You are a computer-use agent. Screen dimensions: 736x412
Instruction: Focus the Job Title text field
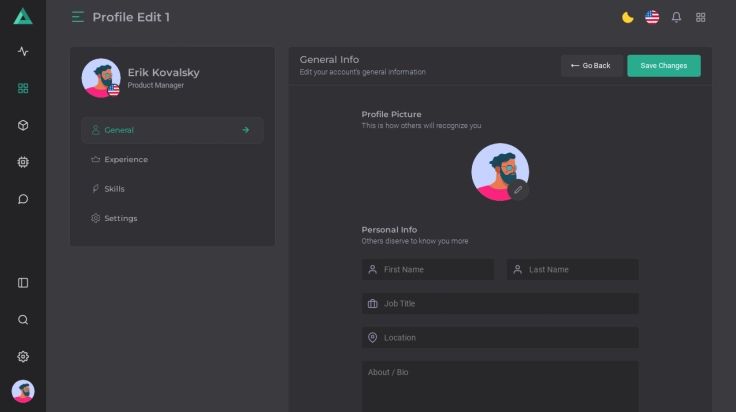(x=500, y=304)
